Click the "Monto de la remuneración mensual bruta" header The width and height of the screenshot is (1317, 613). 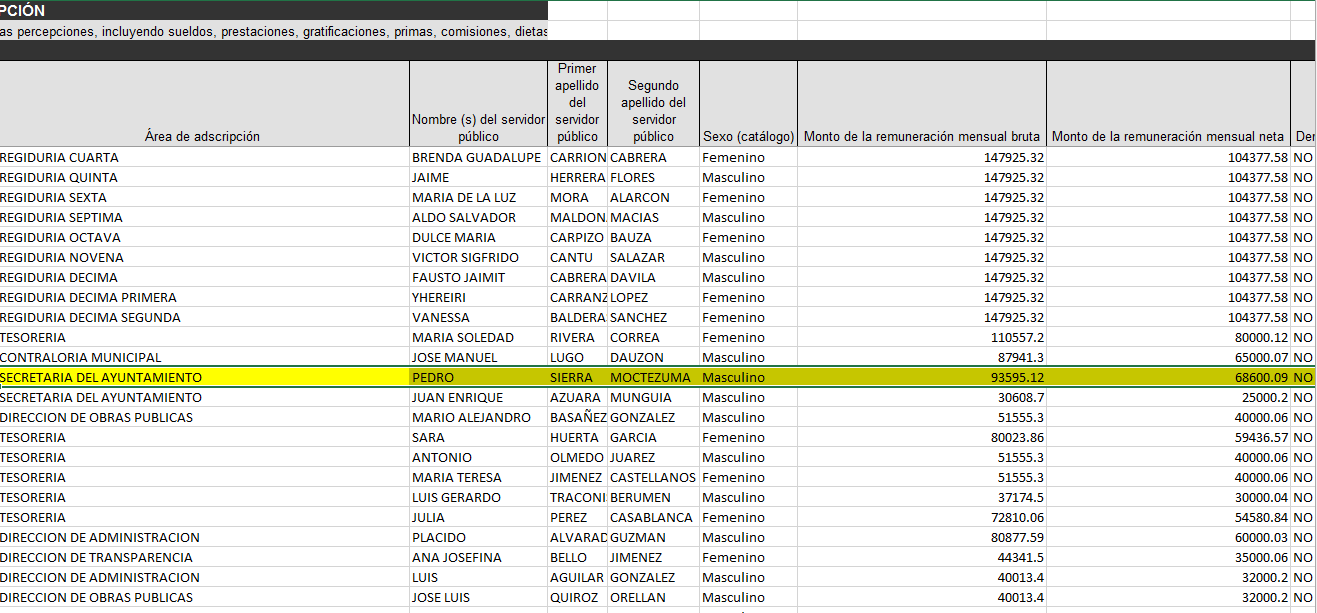tap(921, 136)
